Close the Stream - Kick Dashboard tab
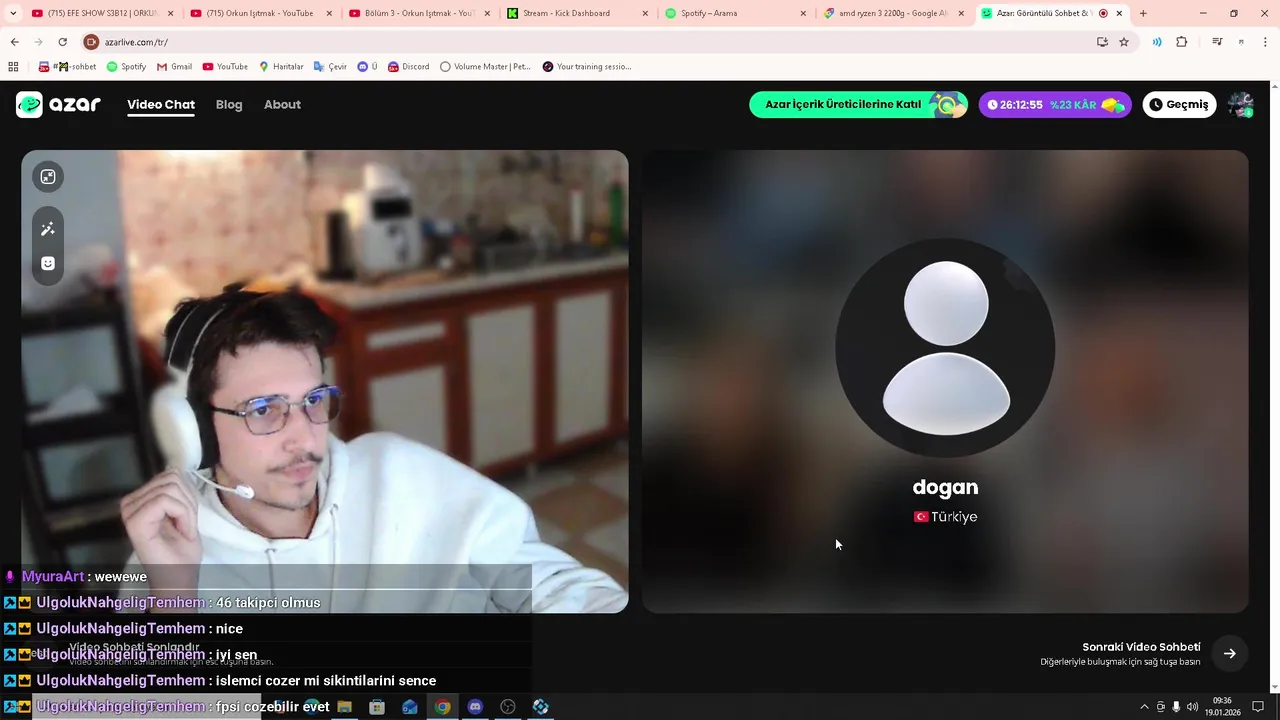 coord(645,13)
